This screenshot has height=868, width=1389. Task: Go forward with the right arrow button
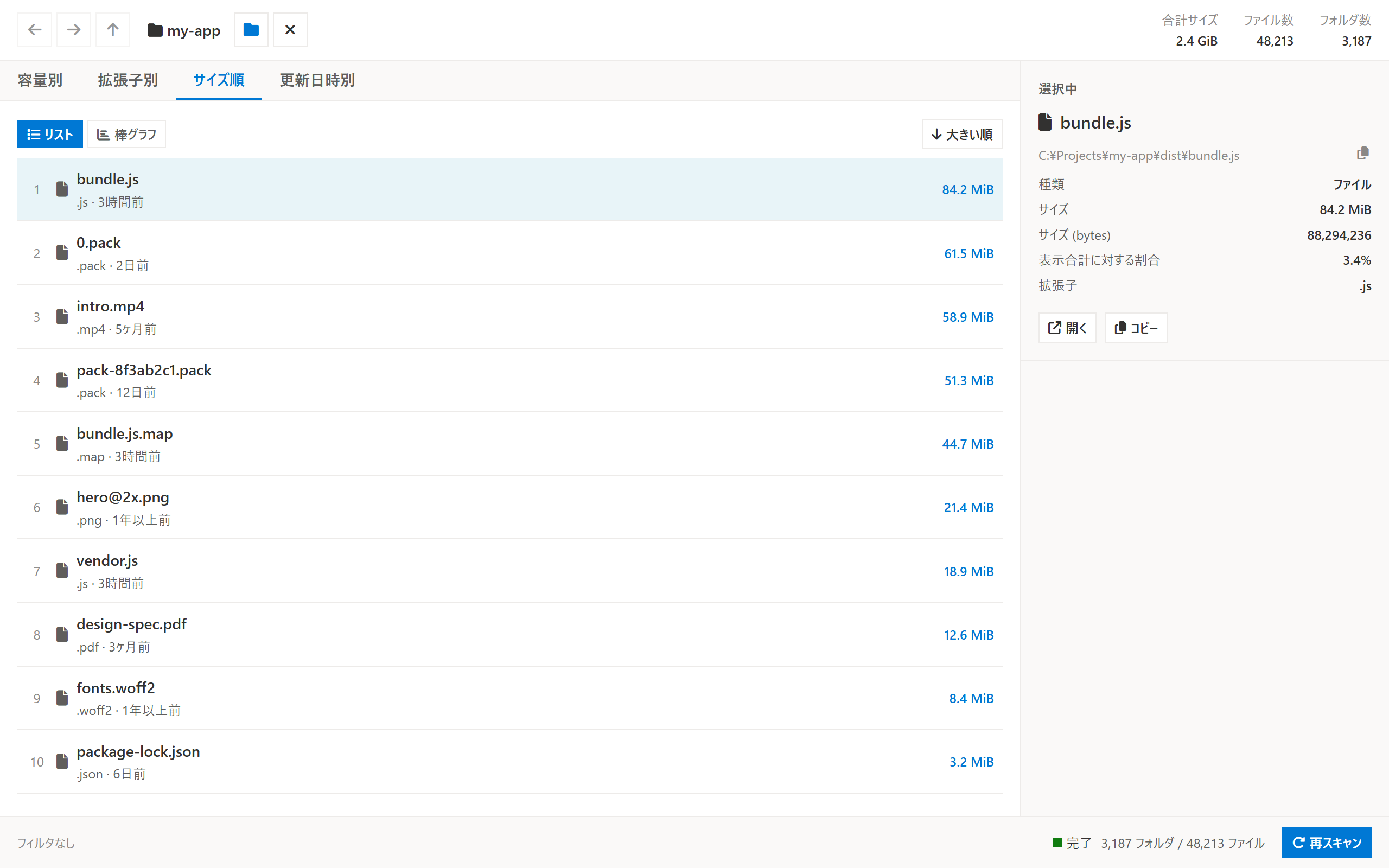click(73, 30)
